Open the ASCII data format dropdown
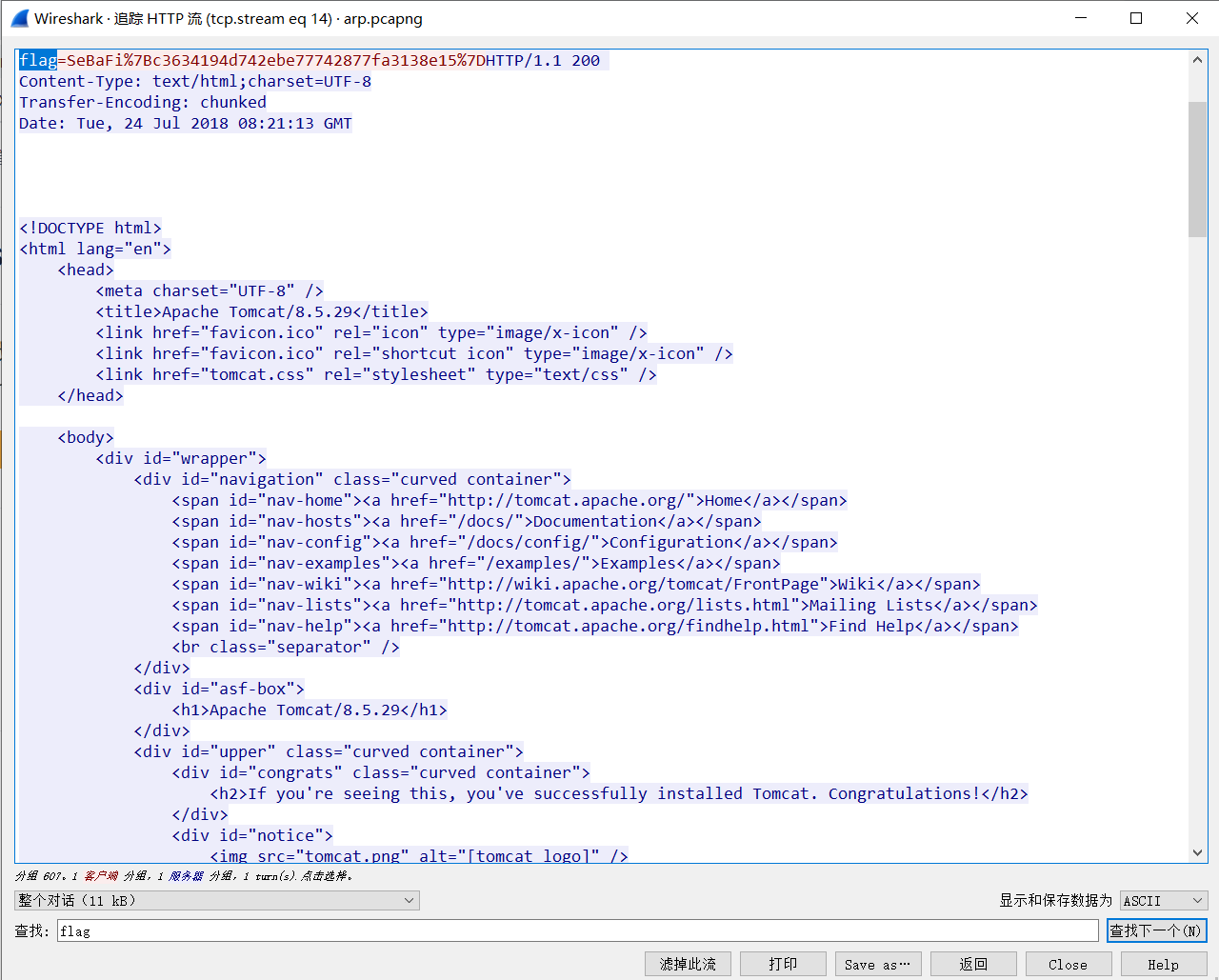1219x980 pixels. (x=1162, y=899)
